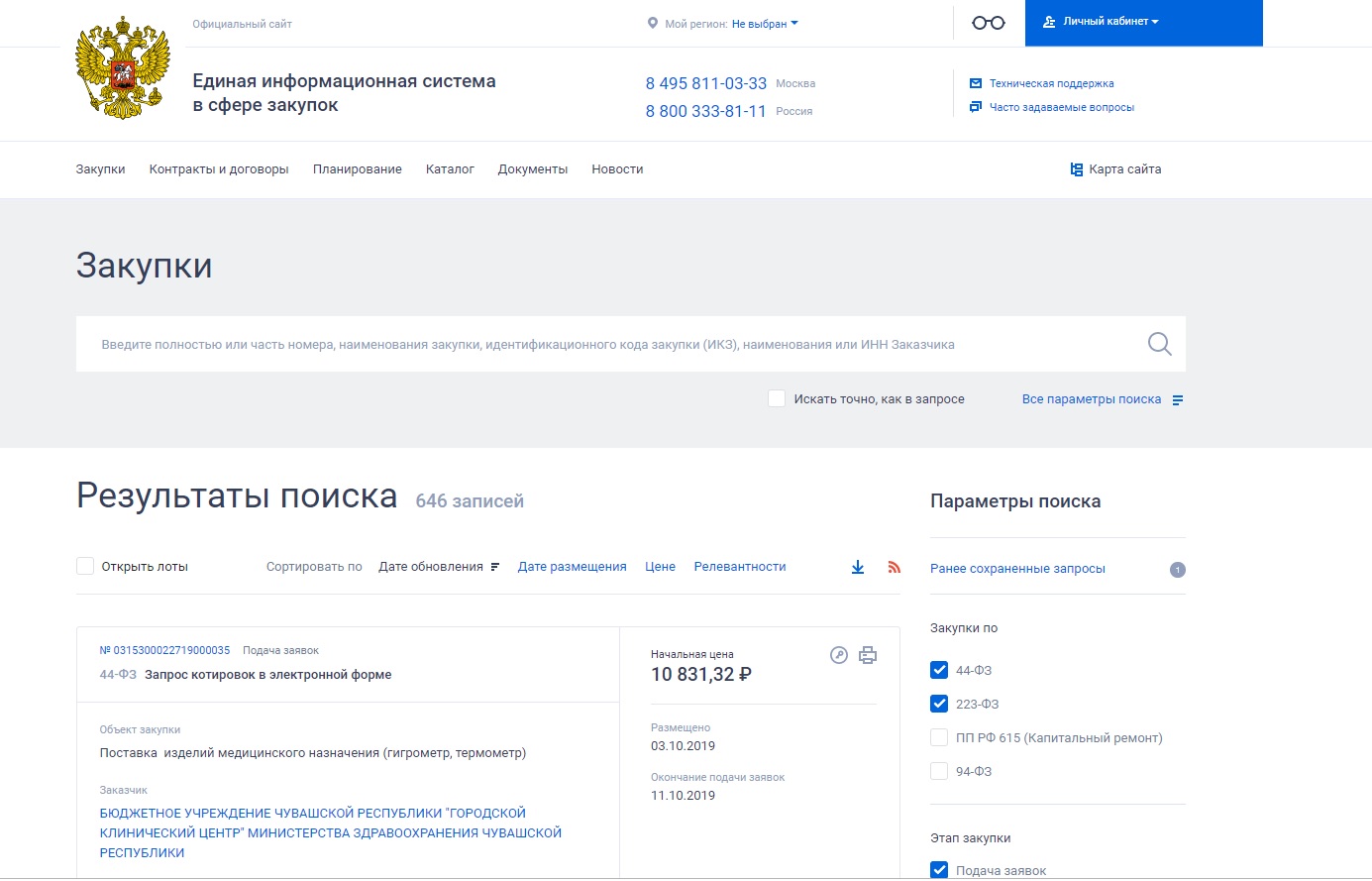This screenshot has height=881, width=1372.
Task: Open procurement № 0315300022719000035
Action: [164, 650]
